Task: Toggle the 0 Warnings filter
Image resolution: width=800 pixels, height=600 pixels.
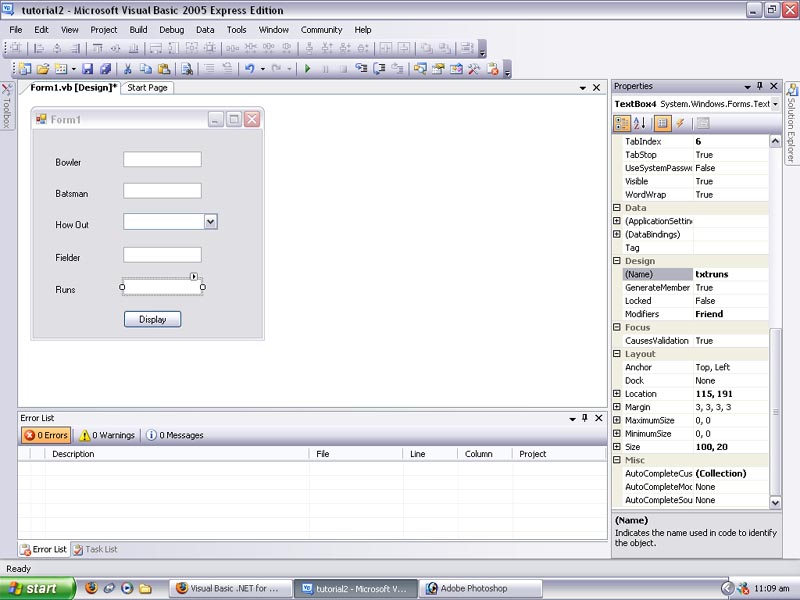Action: click(x=107, y=435)
